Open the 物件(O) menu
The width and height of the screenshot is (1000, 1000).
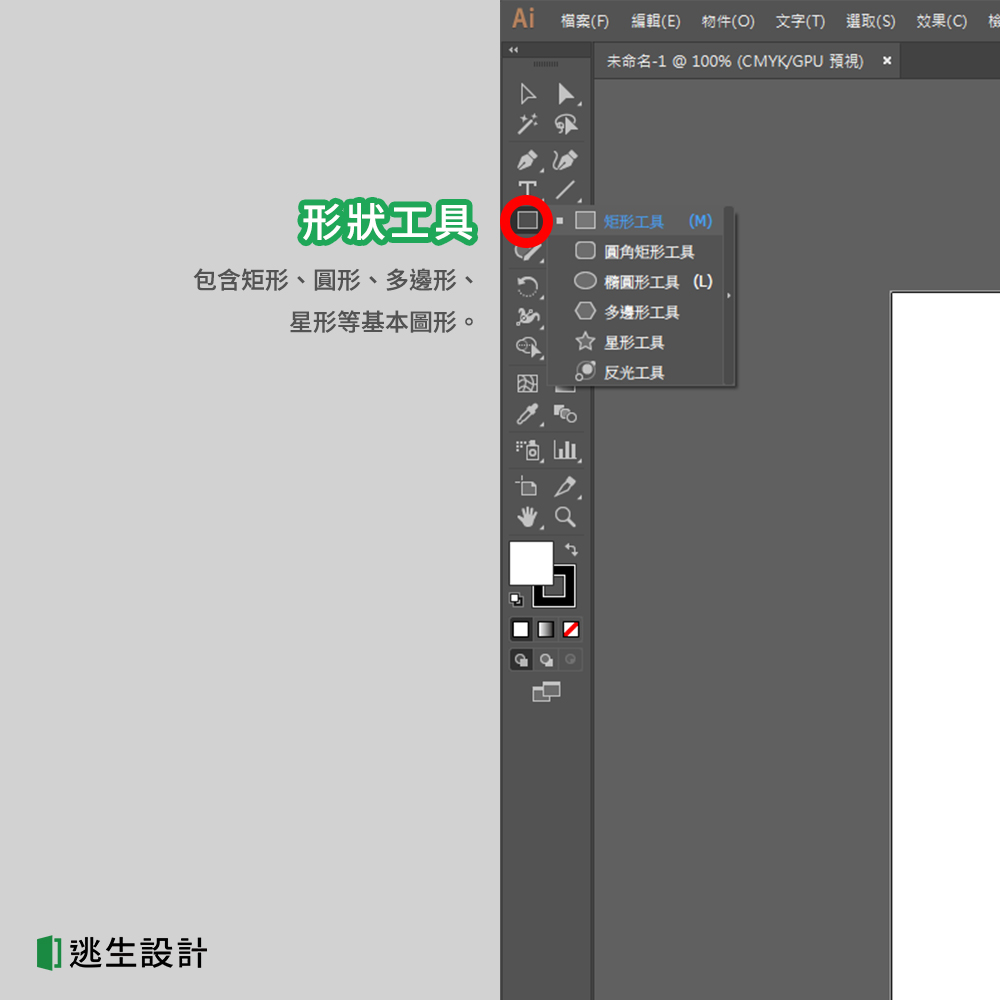pyautogui.click(x=727, y=20)
